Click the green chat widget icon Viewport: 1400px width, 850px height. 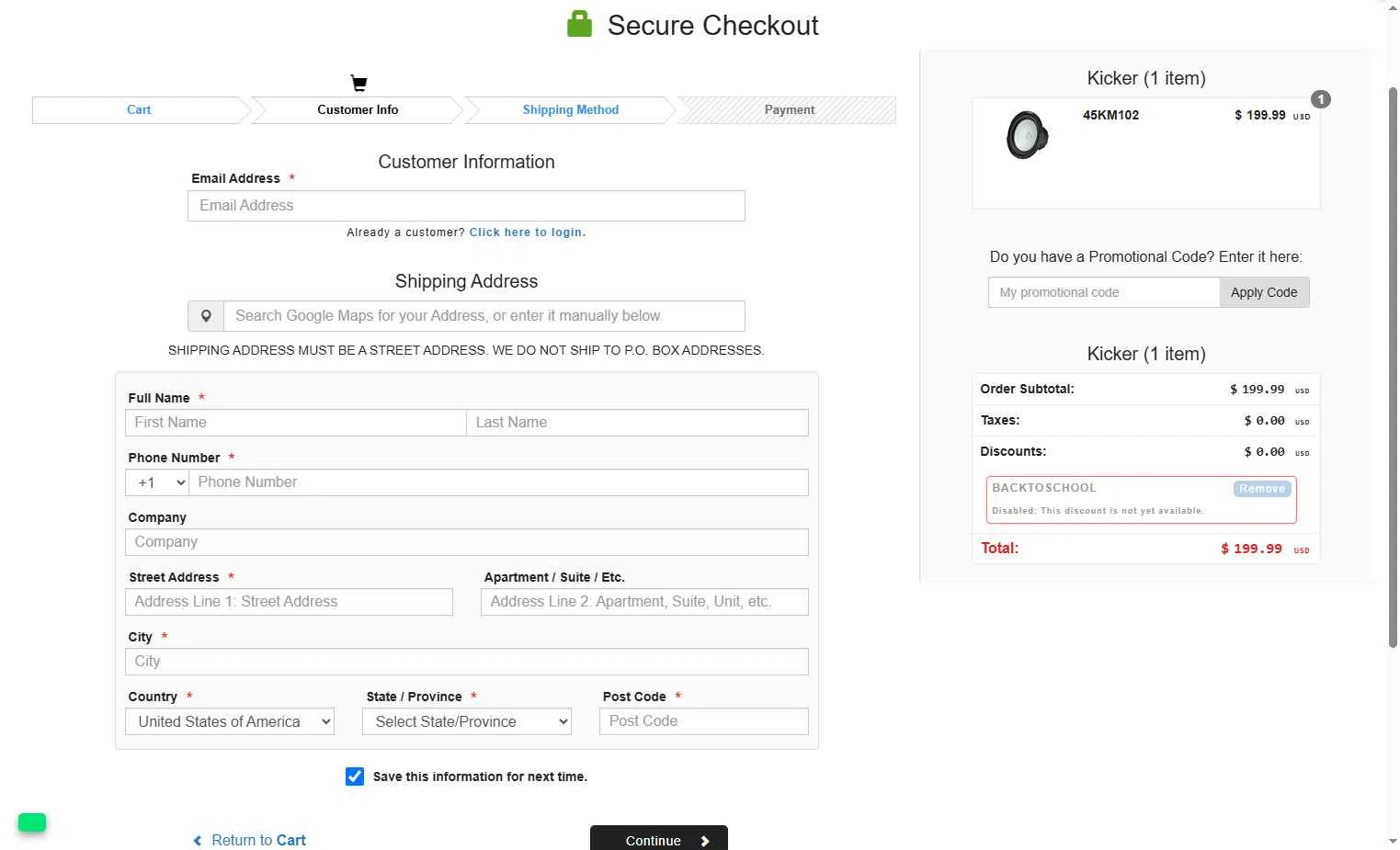point(32,822)
